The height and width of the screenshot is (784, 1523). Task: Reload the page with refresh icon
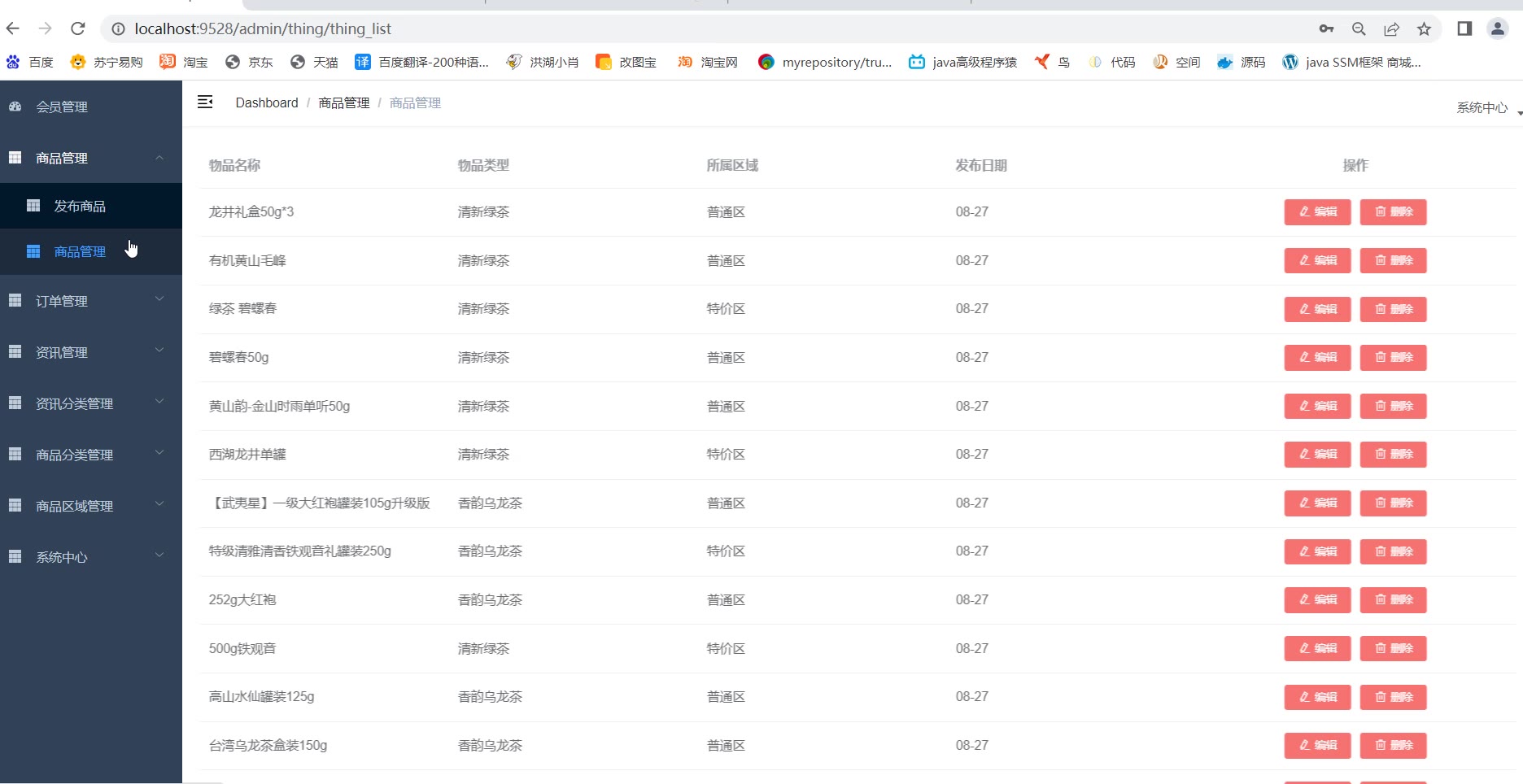[x=78, y=28]
